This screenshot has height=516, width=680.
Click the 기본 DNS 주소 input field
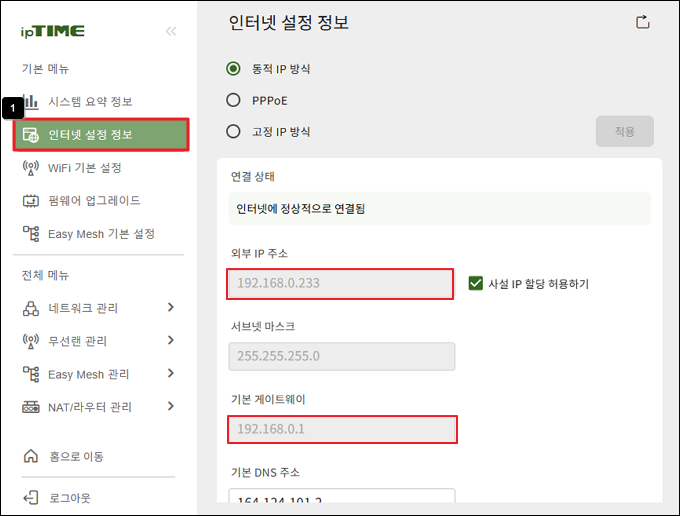click(x=342, y=496)
